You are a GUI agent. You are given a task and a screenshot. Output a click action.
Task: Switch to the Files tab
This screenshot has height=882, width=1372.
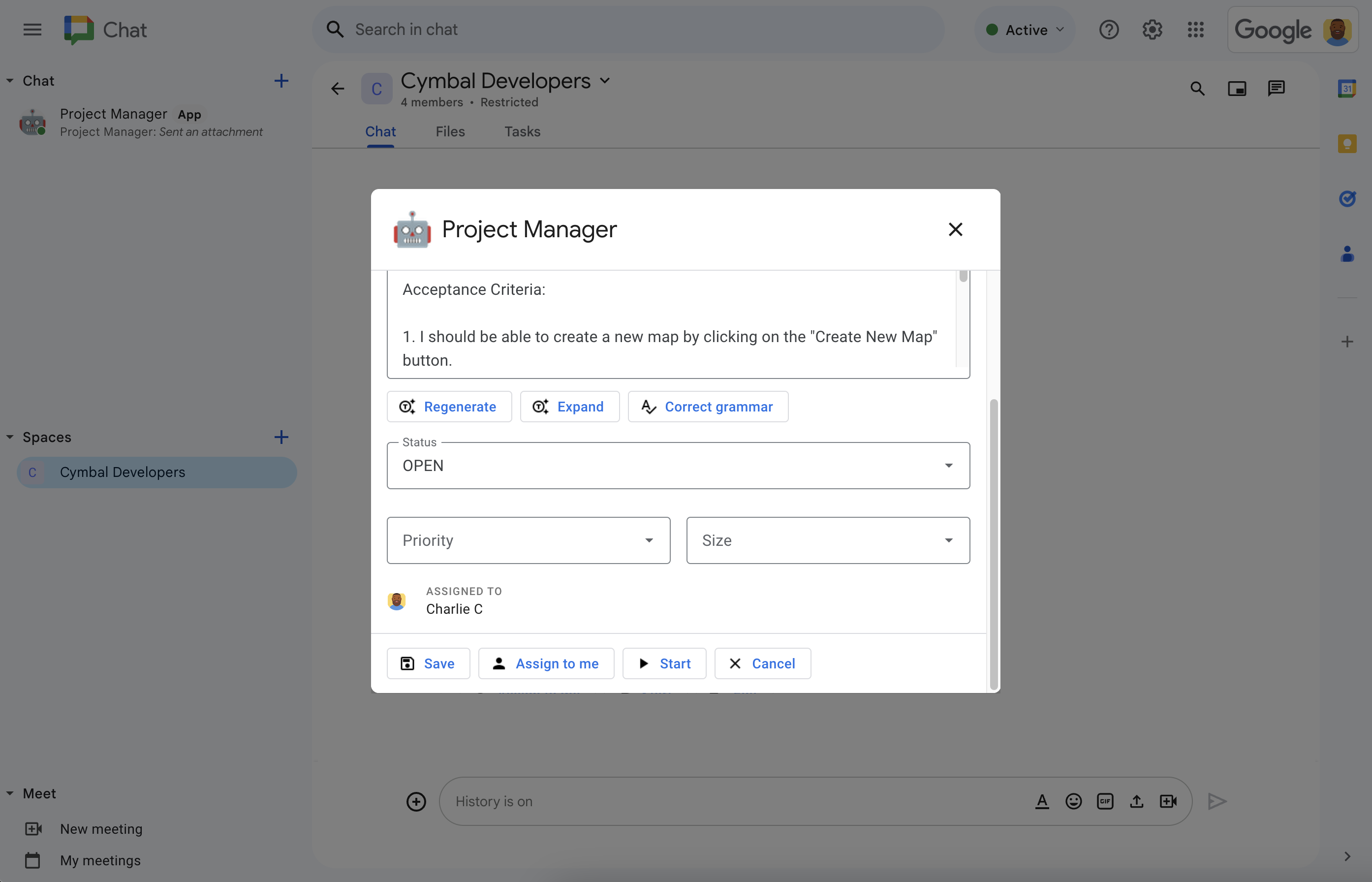click(450, 131)
